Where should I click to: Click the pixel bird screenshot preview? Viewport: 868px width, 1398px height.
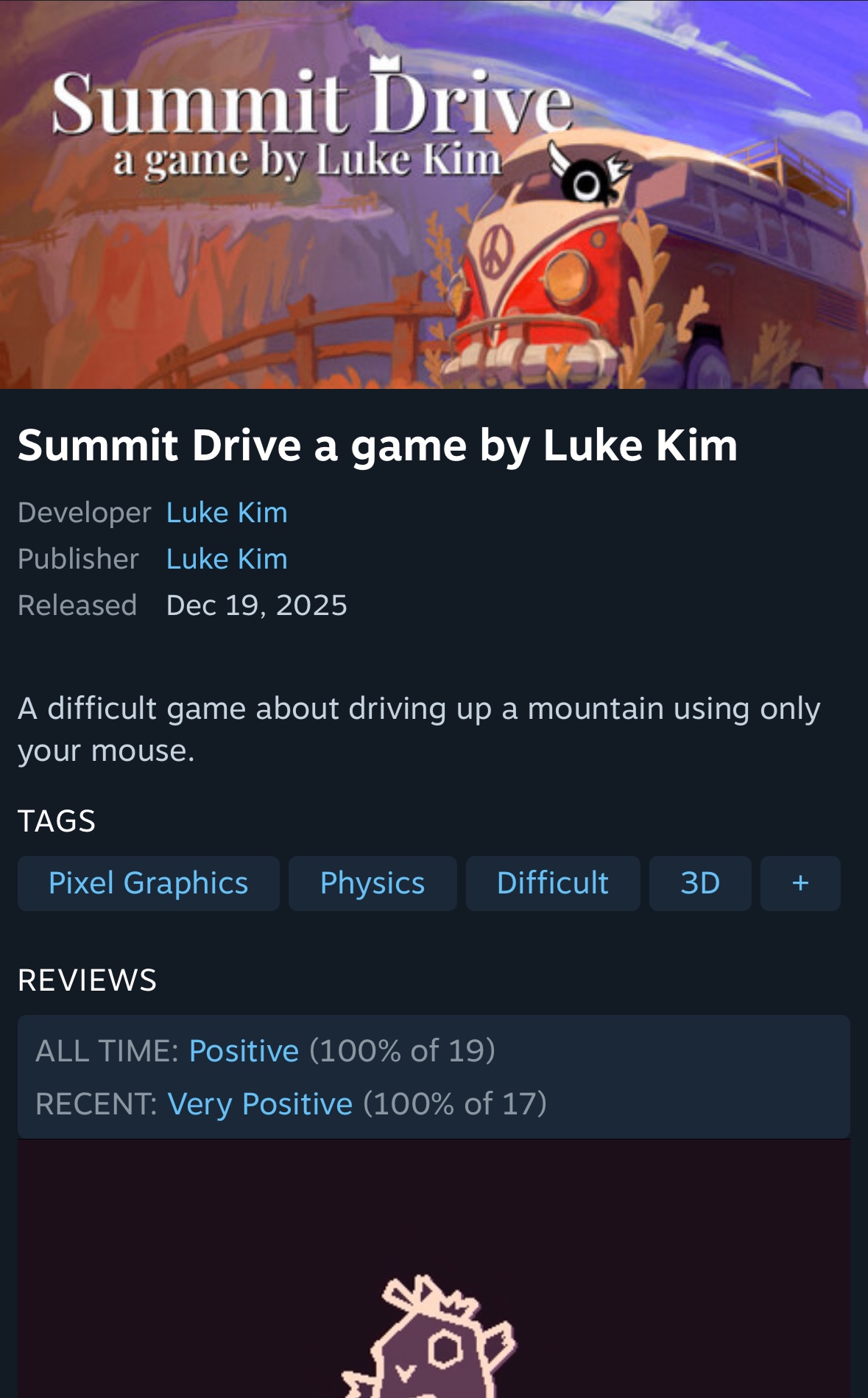(x=434, y=1268)
